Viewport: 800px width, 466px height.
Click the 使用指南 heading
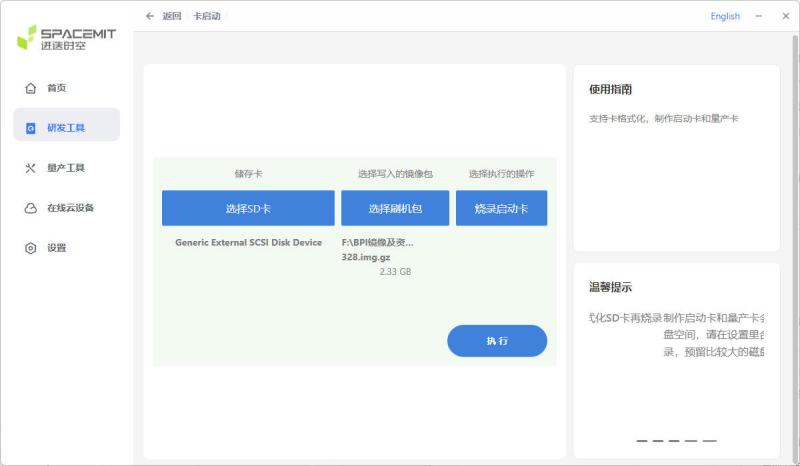[x=610, y=90]
